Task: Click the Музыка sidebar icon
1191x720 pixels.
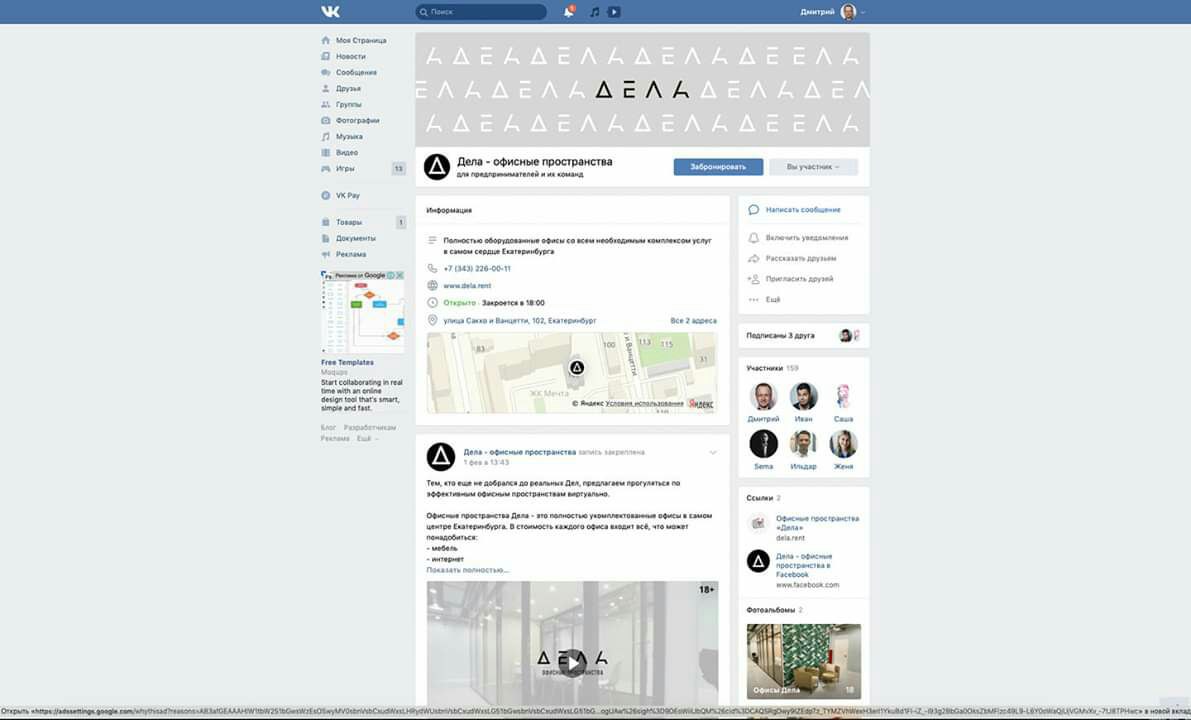Action: coord(326,137)
